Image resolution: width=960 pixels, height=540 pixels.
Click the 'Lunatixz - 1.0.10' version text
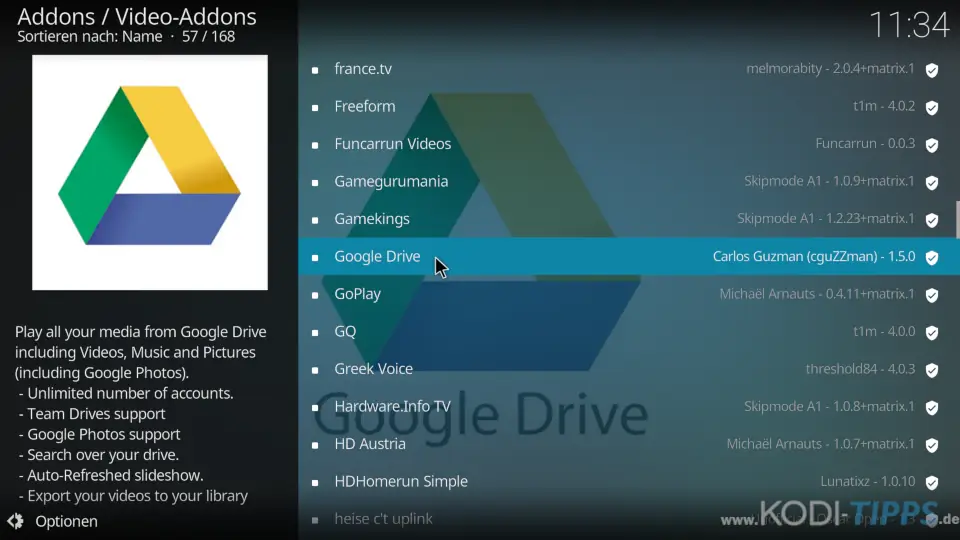coord(868,481)
